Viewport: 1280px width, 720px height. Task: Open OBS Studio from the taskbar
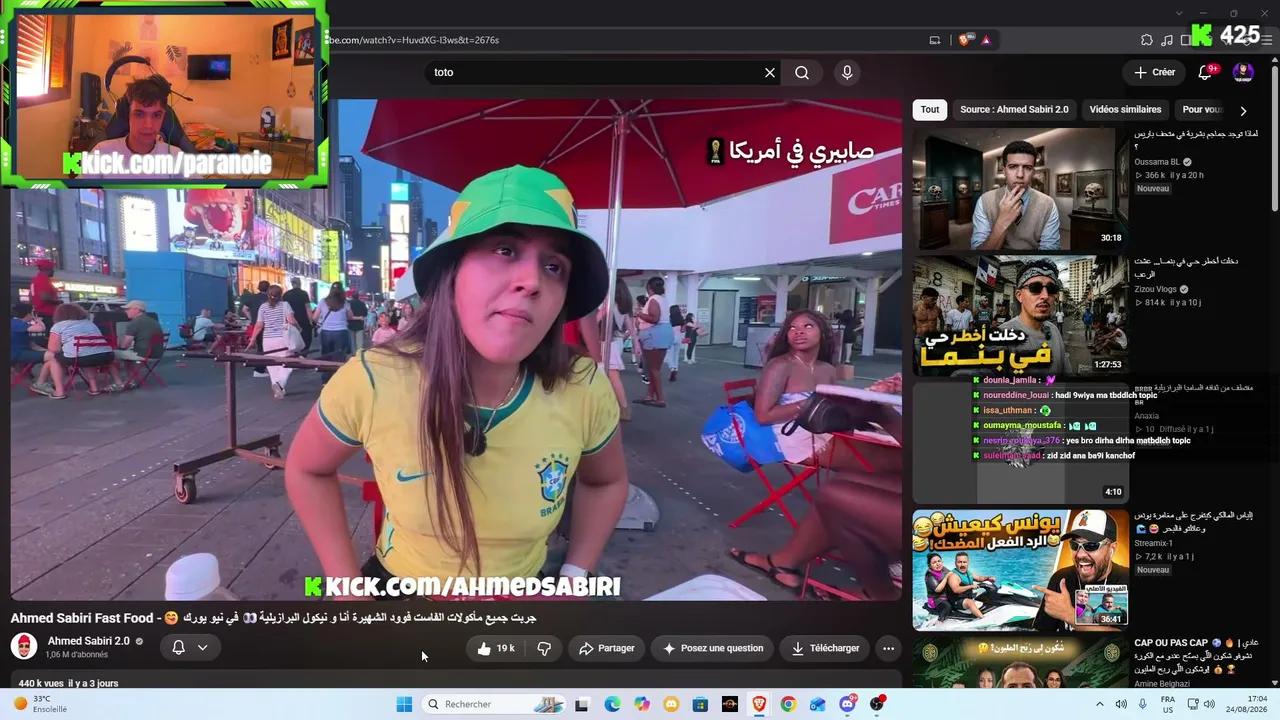click(x=877, y=704)
